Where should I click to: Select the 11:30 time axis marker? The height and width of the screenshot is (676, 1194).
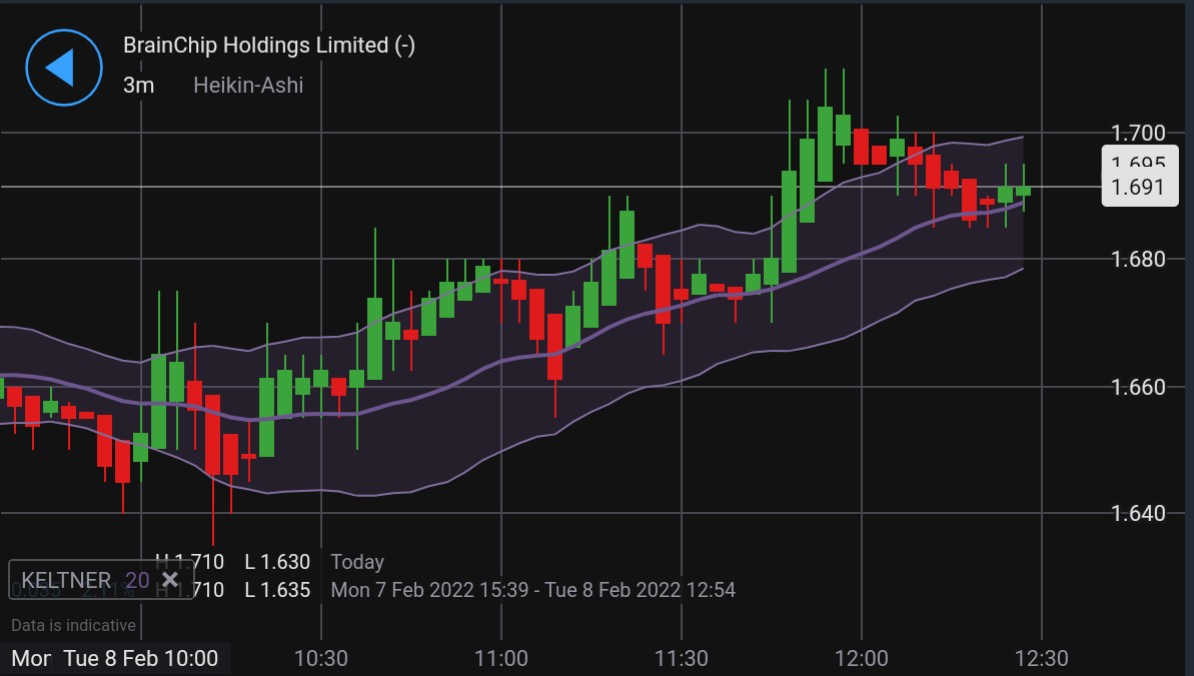pyautogui.click(x=681, y=658)
